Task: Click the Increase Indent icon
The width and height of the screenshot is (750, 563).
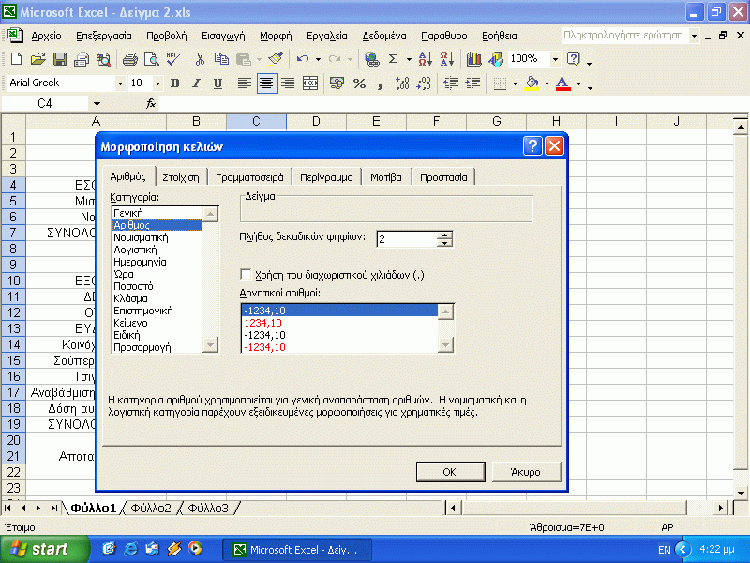Action: pos(473,84)
